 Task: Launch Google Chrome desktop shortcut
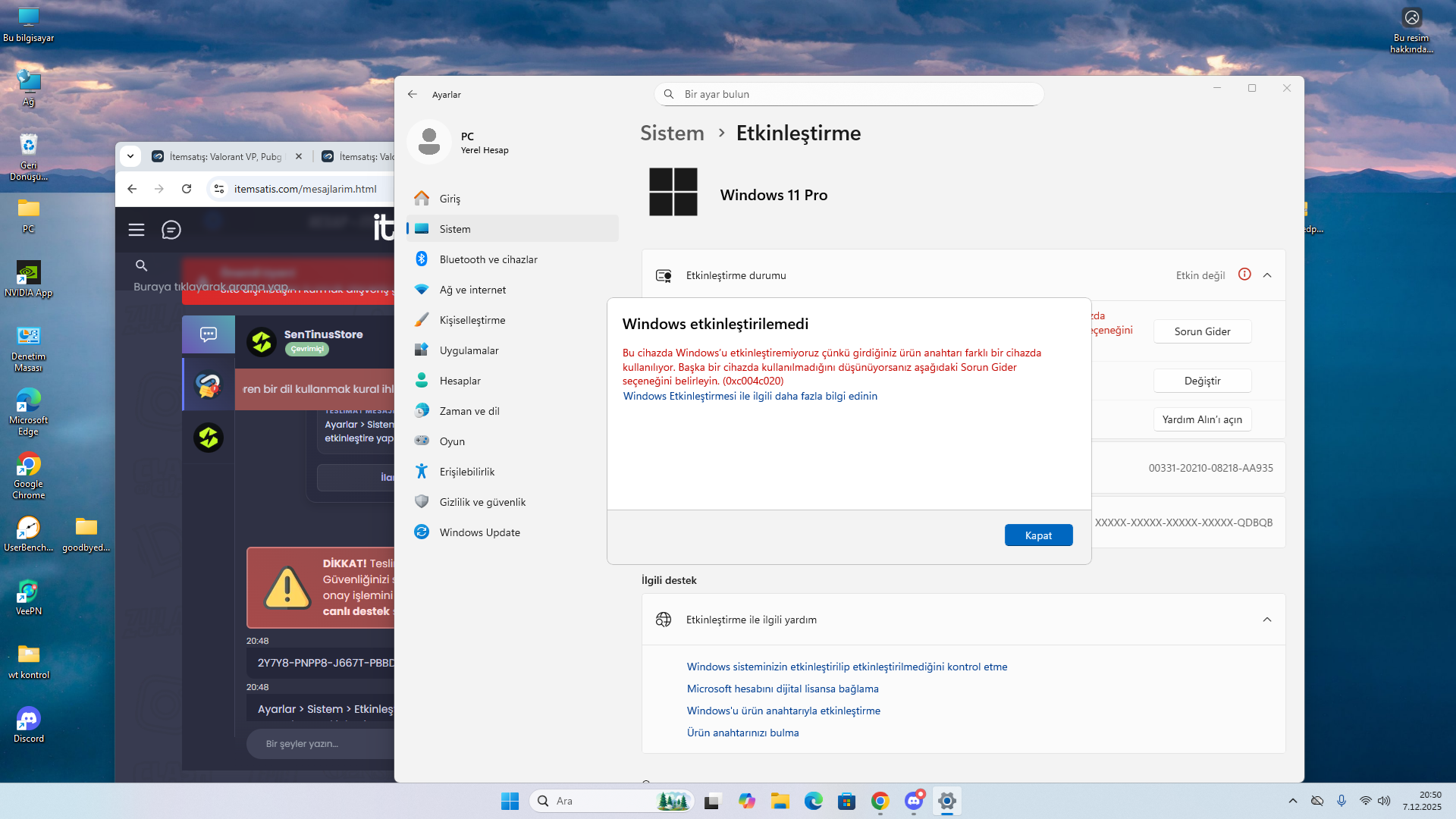(29, 475)
